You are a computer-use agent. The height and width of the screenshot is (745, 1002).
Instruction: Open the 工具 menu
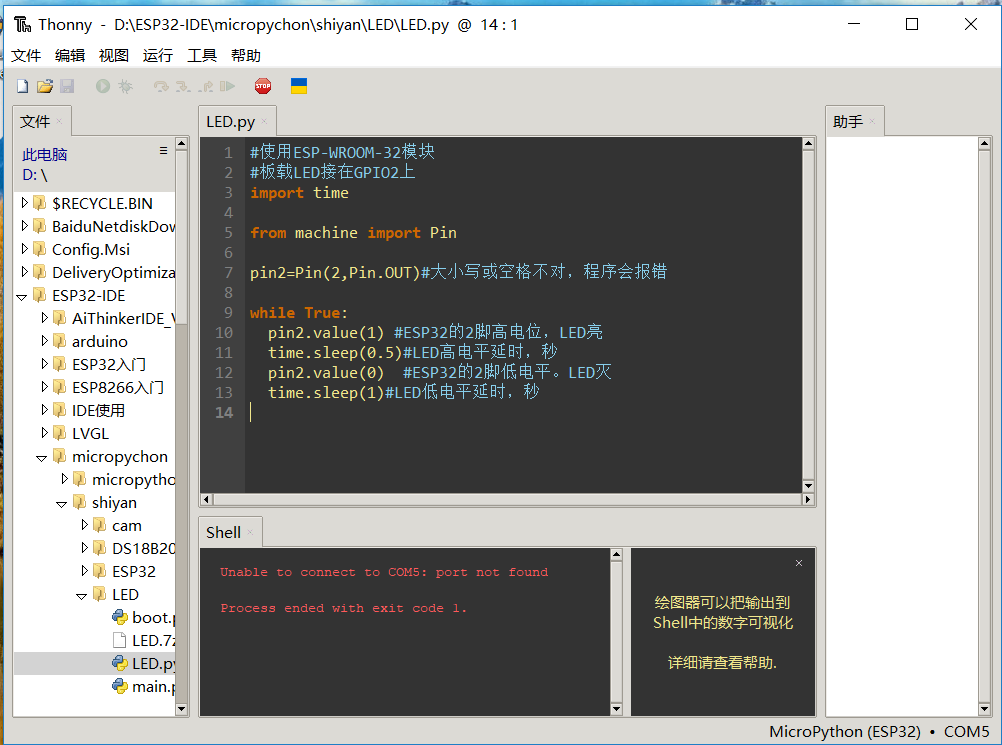tap(202, 56)
